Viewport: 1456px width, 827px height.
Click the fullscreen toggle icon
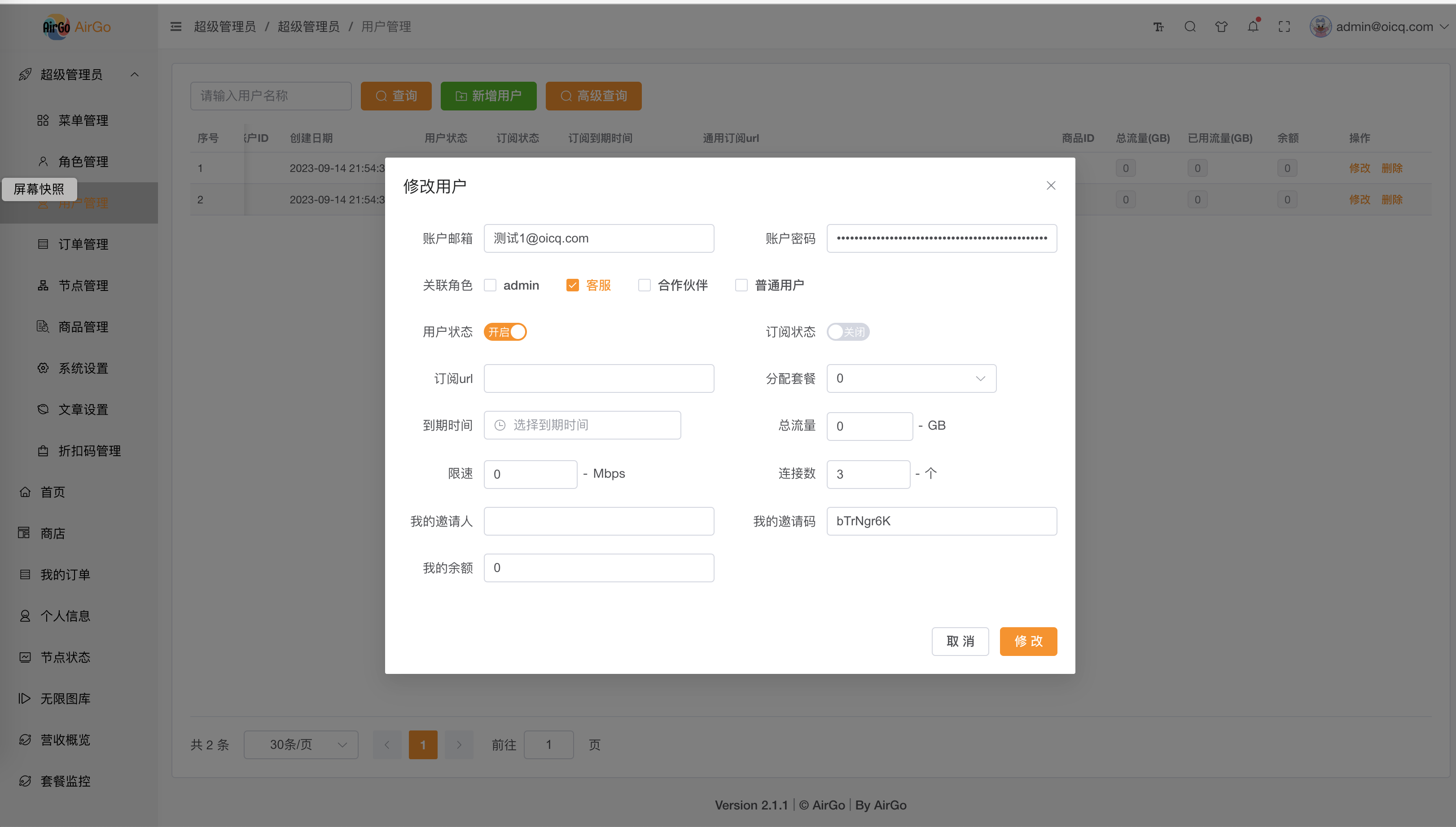(x=1284, y=26)
